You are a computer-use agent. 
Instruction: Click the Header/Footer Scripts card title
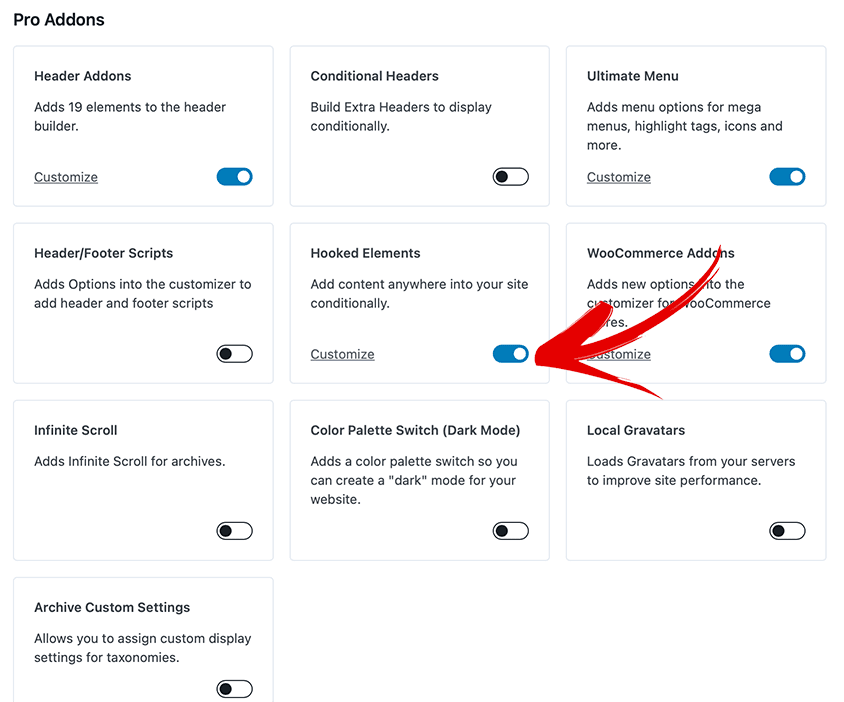(x=104, y=253)
